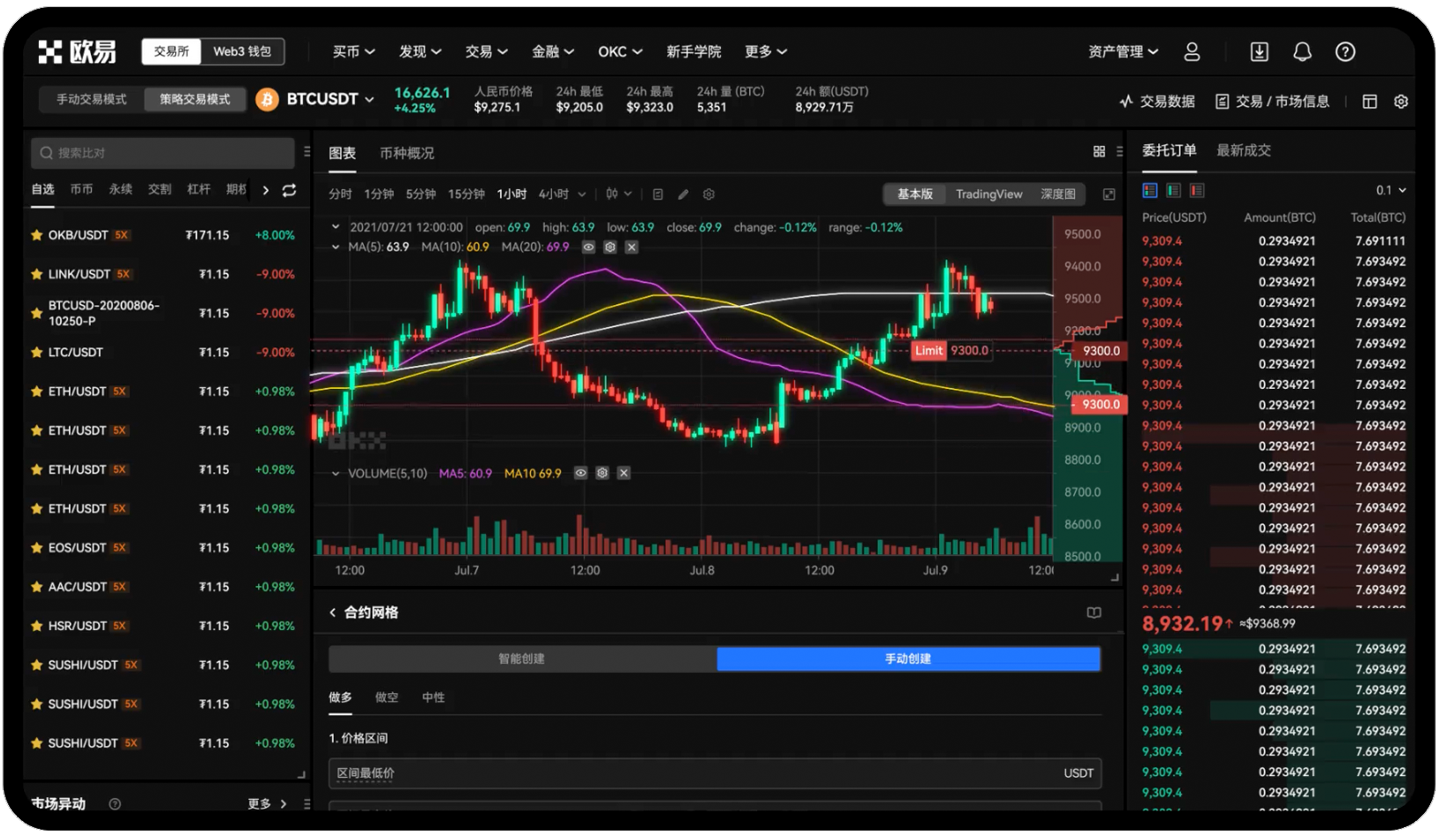
Task: Open the 币种概况 tab
Action: (x=407, y=153)
